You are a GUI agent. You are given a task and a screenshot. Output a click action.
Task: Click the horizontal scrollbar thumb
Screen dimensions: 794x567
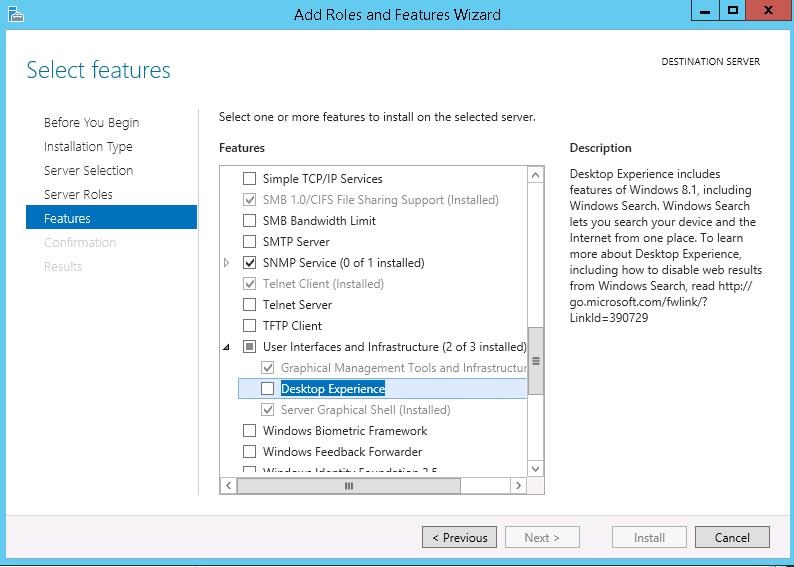tap(349, 486)
